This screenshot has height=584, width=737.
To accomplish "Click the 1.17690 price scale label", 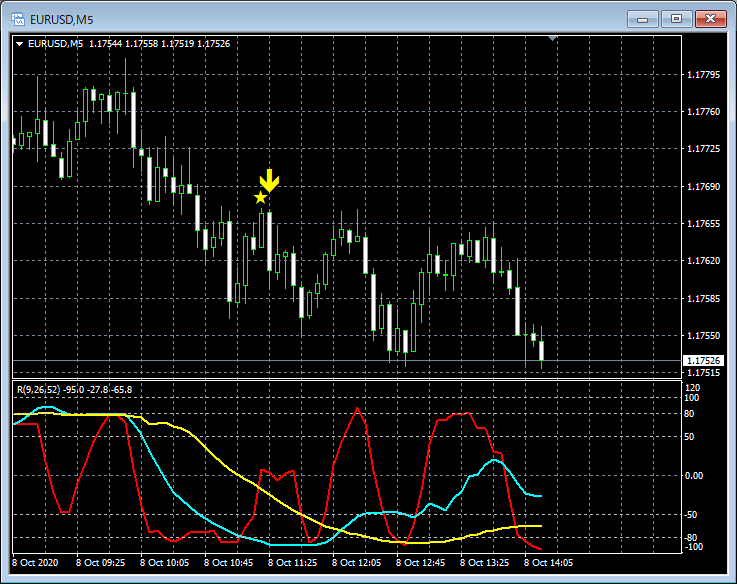I will [703, 186].
